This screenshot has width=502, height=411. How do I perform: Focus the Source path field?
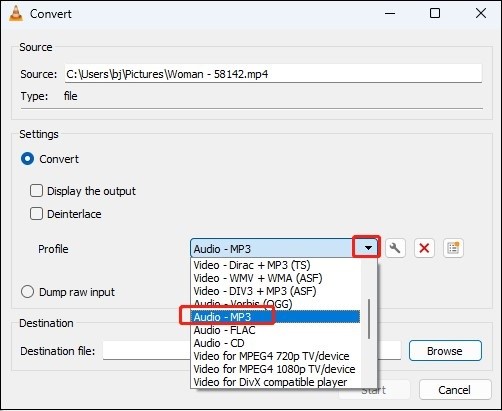pyautogui.click(x=273, y=74)
